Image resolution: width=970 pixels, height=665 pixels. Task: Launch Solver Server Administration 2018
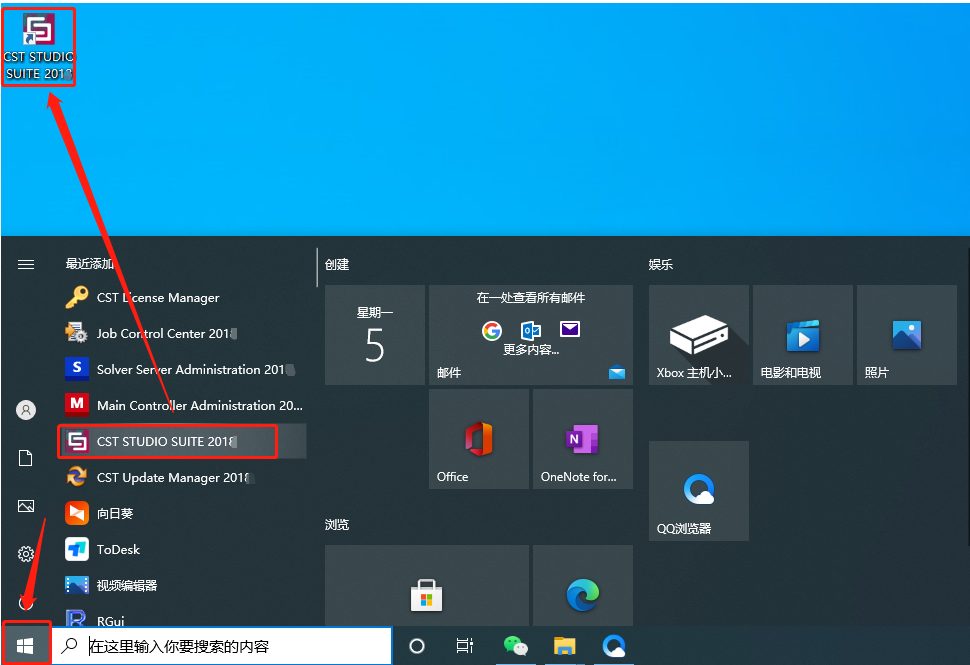[x=184, y=369]
